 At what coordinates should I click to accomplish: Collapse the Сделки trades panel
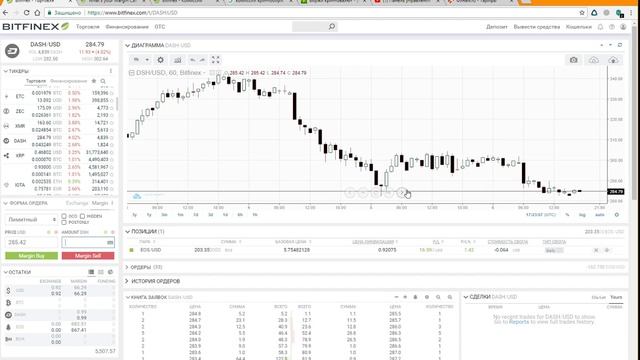coord(466,297)
